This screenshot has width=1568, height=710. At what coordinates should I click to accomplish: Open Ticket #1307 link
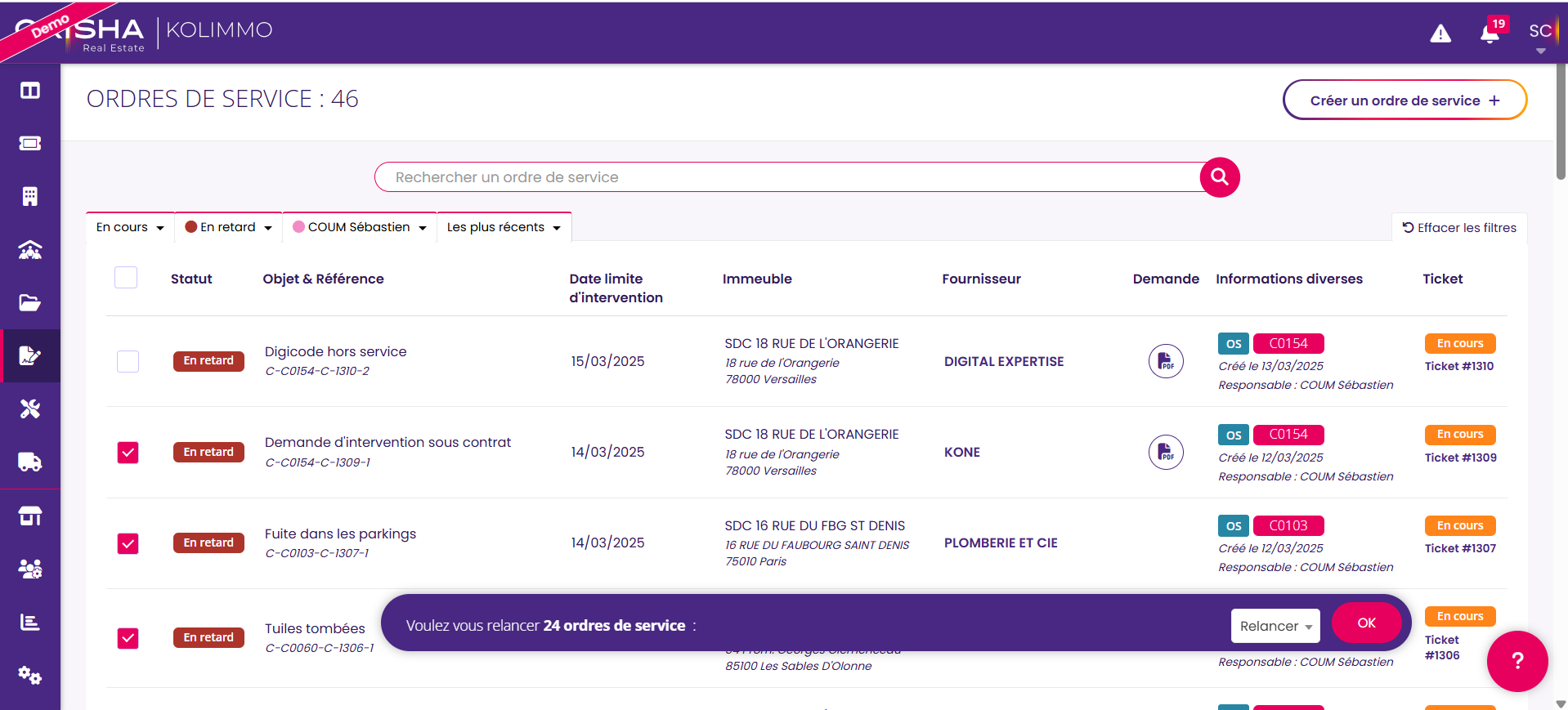1461,548
